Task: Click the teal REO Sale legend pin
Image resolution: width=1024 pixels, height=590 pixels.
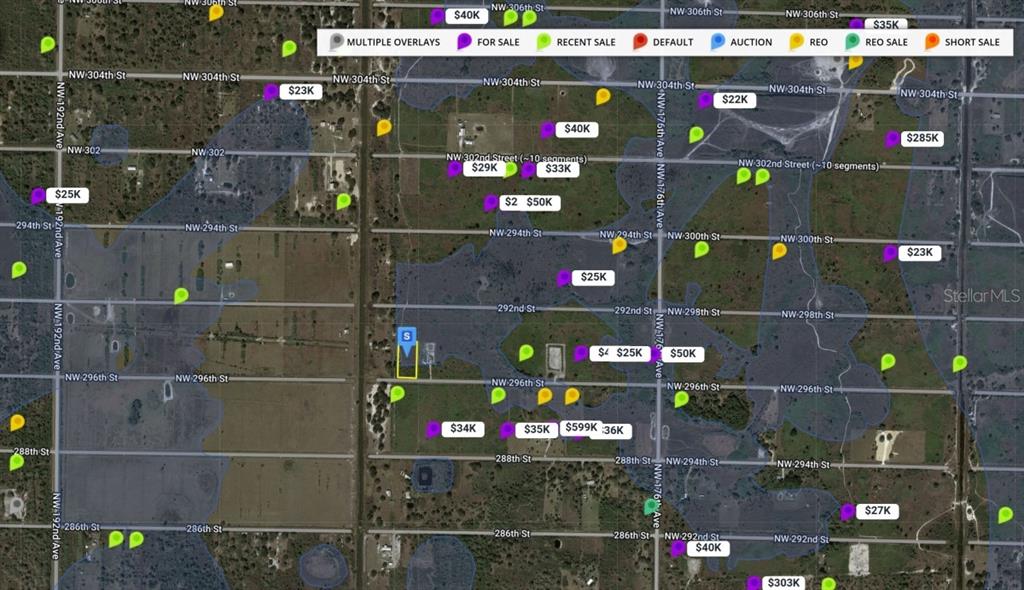Action: 851,42
